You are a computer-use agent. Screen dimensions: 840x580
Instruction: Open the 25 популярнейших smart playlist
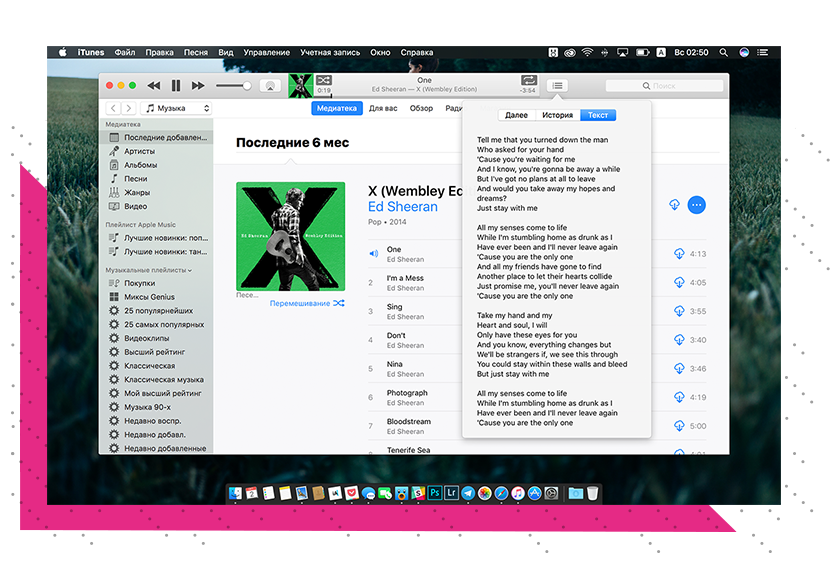158,311
